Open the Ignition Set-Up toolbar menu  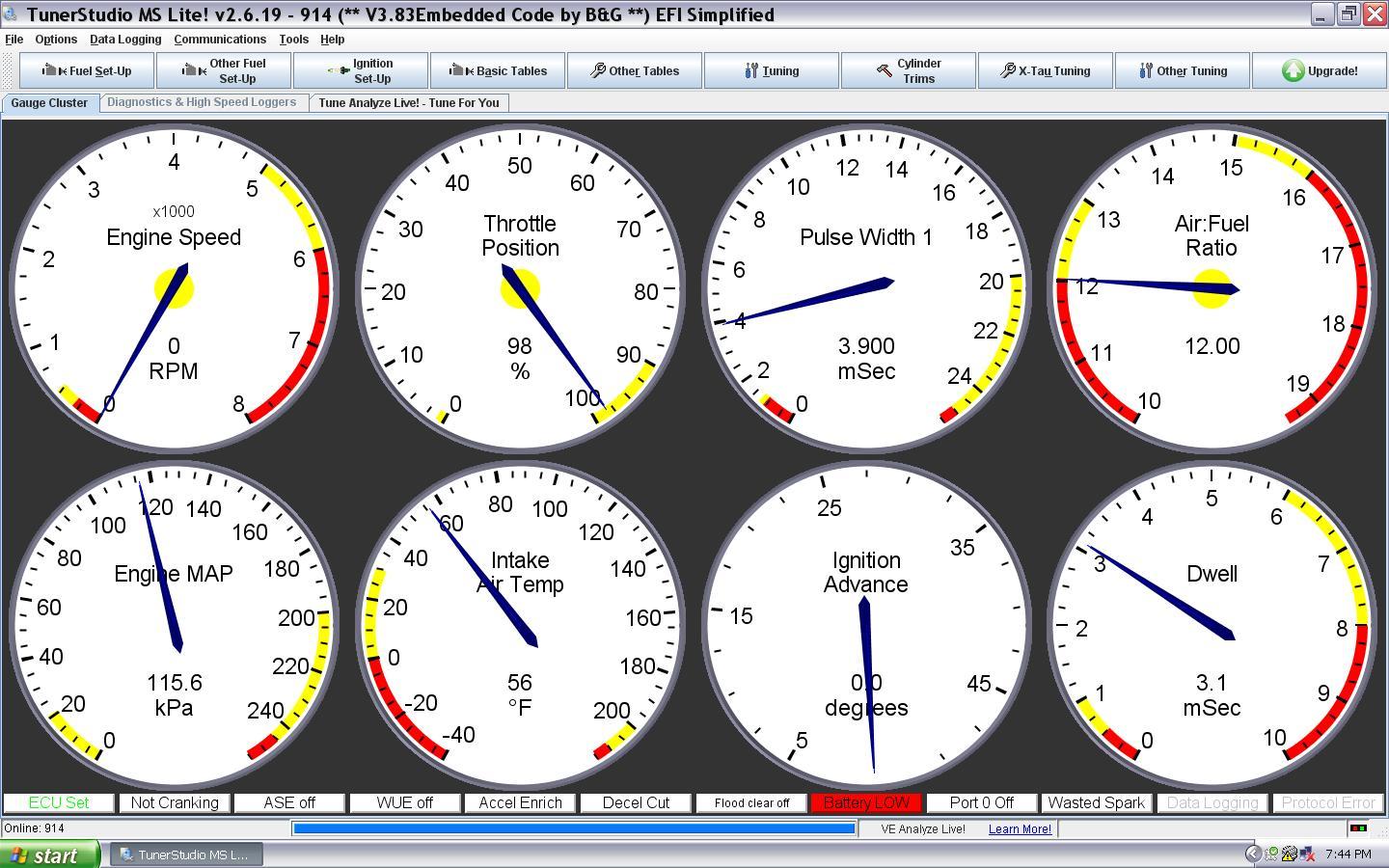click(x=361, y=70)
